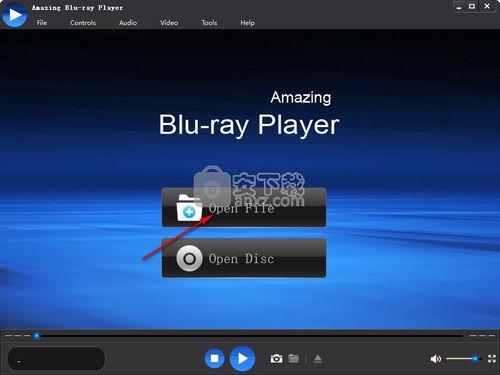Eject the disc with the eject icon
Image resolution: width=500 pixels, height=375 pixels.
point(318,359)
